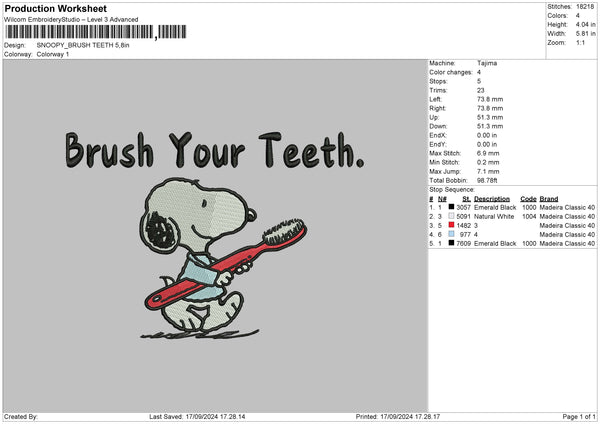Click the stitches count '18218'
The height and width of the screenshot is (424, 600).
(x=585, y=7)
